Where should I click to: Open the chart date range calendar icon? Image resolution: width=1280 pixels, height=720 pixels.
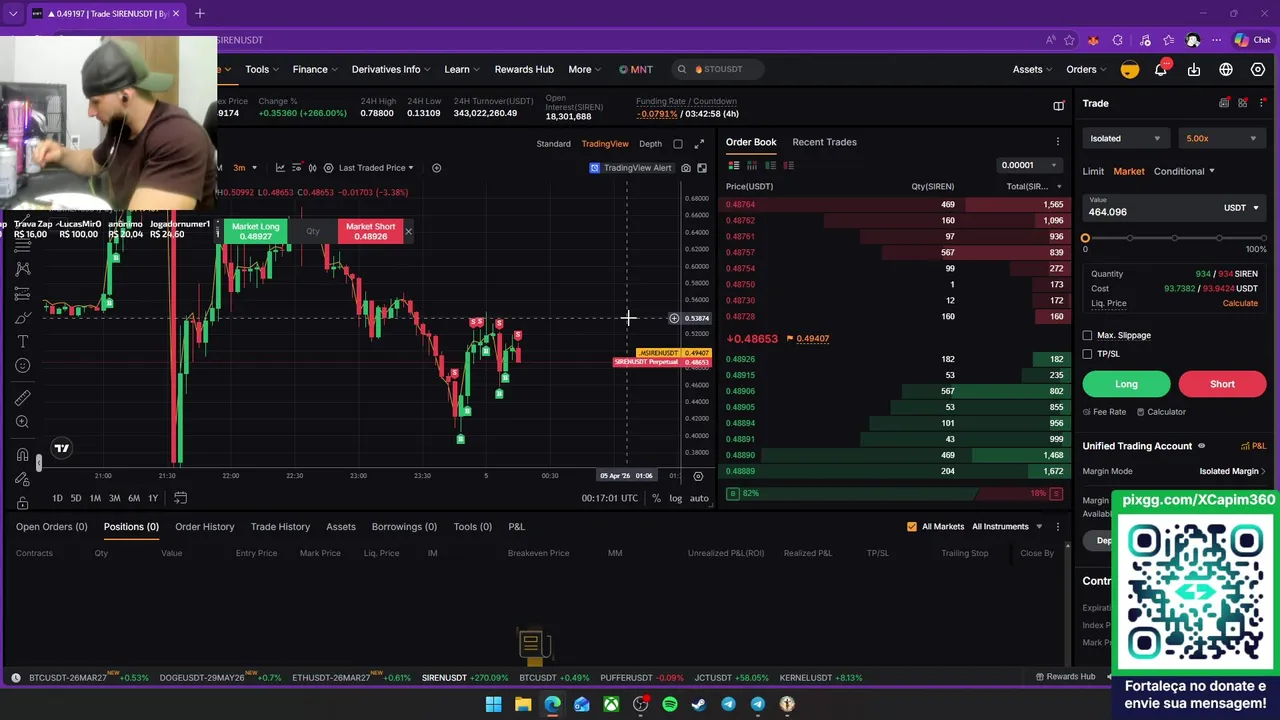(180, 498)
